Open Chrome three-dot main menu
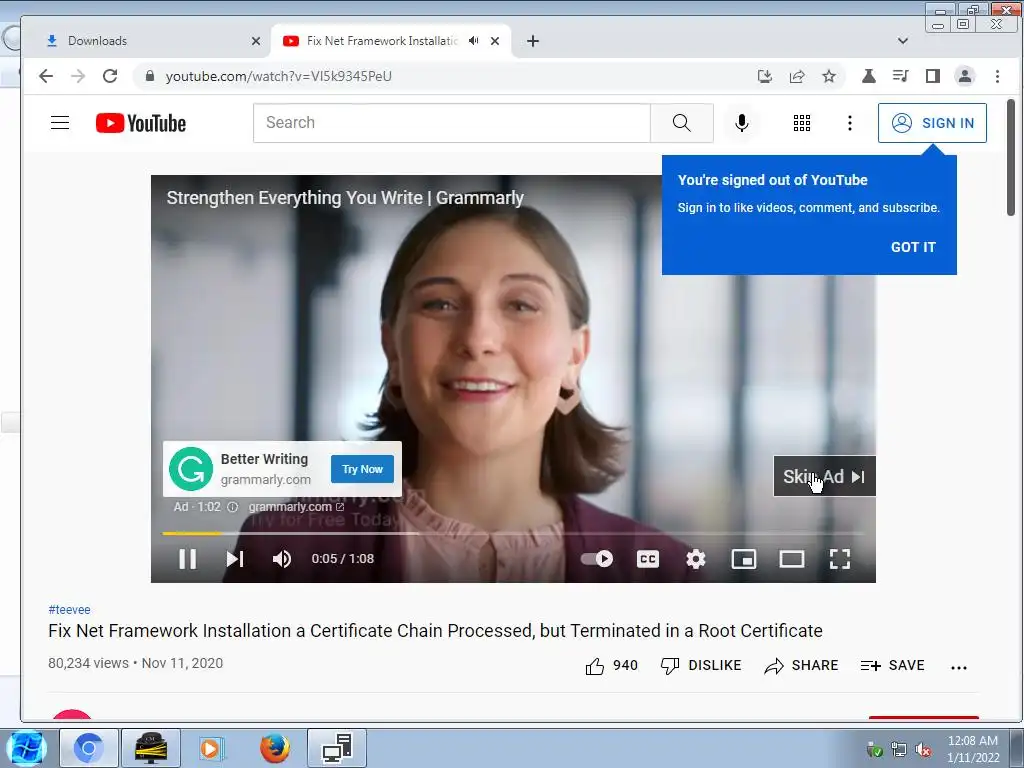This screenshot has width=1024, height=768. (x=997, y=76)
